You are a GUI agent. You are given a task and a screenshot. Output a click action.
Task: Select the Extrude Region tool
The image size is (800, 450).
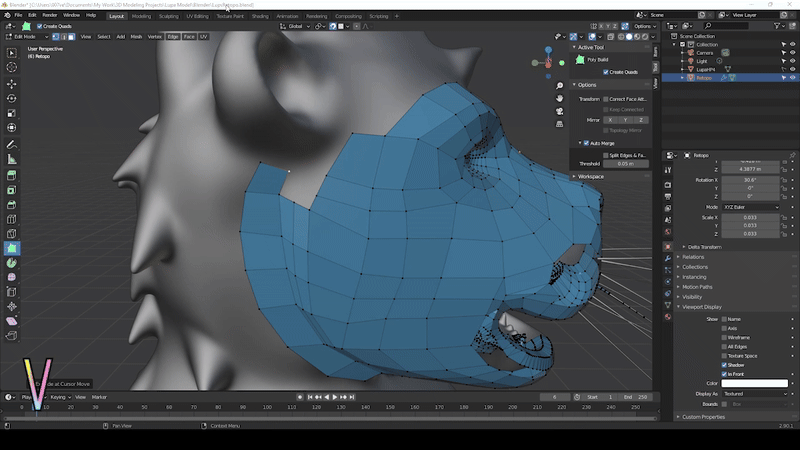12,176
